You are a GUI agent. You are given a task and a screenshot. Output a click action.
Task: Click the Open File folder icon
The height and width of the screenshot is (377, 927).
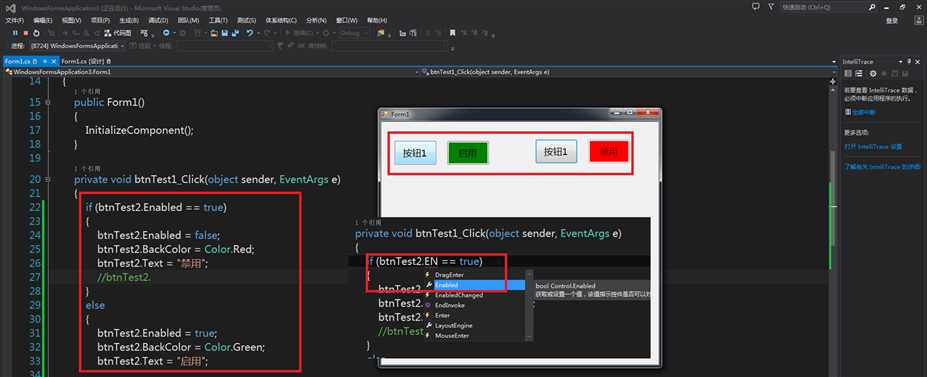[x=214, y=34]
